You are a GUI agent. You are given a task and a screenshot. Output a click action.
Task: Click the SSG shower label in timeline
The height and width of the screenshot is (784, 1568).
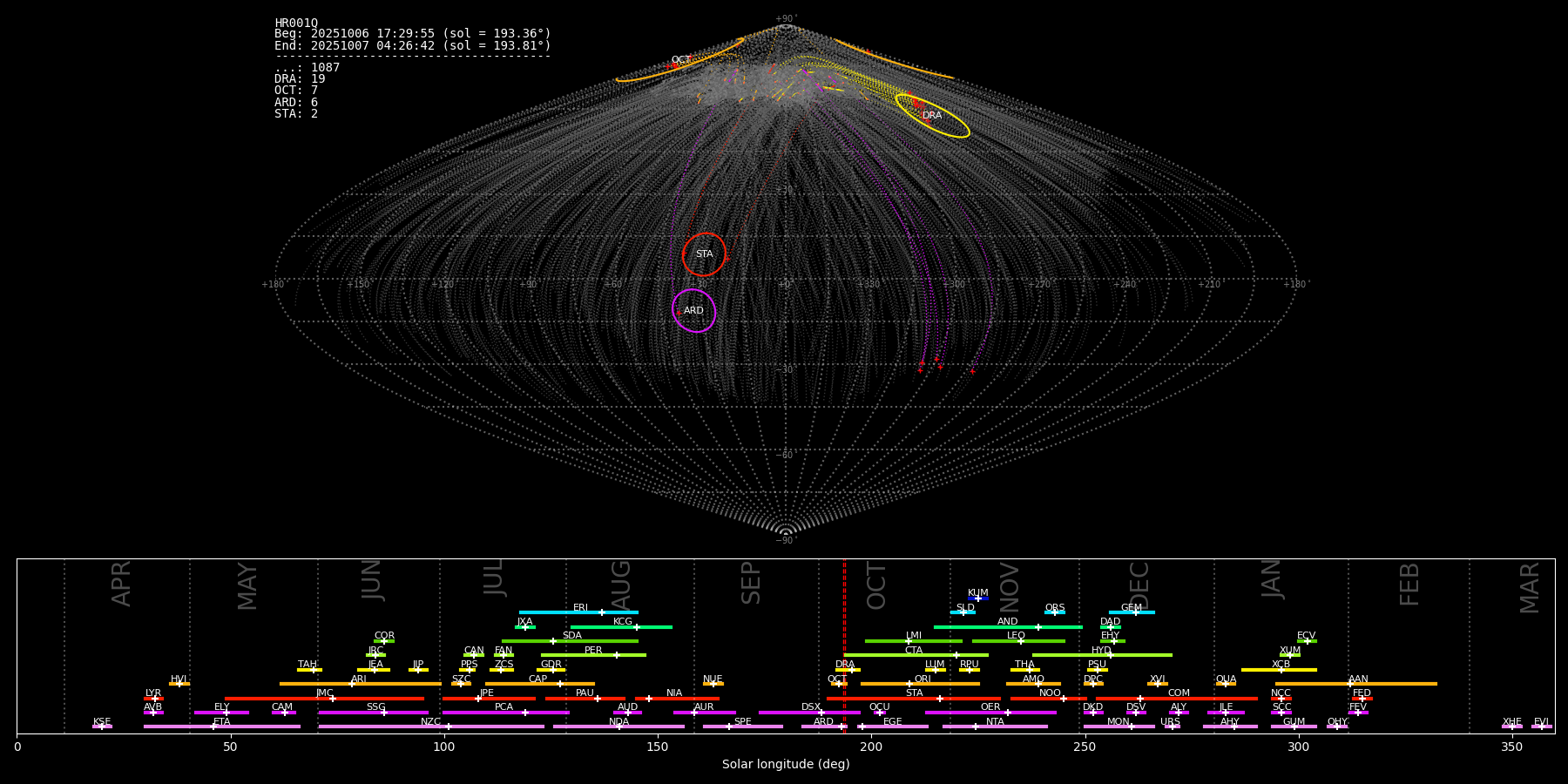pyautogui.click(x=376, y=707)
